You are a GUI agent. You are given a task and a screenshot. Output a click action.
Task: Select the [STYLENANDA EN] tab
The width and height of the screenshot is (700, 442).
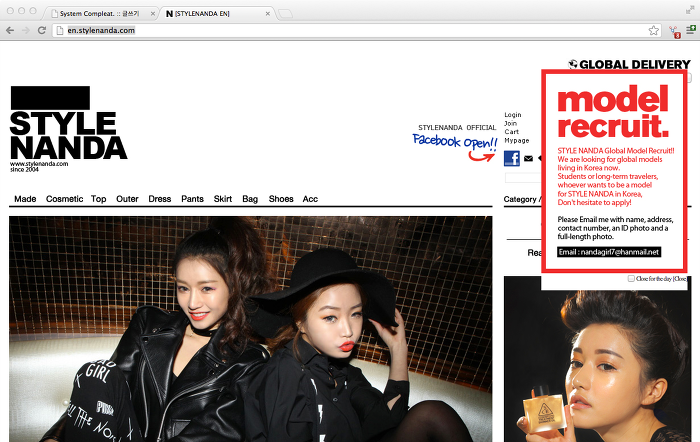pyautogui.click(x=216, y=14)
